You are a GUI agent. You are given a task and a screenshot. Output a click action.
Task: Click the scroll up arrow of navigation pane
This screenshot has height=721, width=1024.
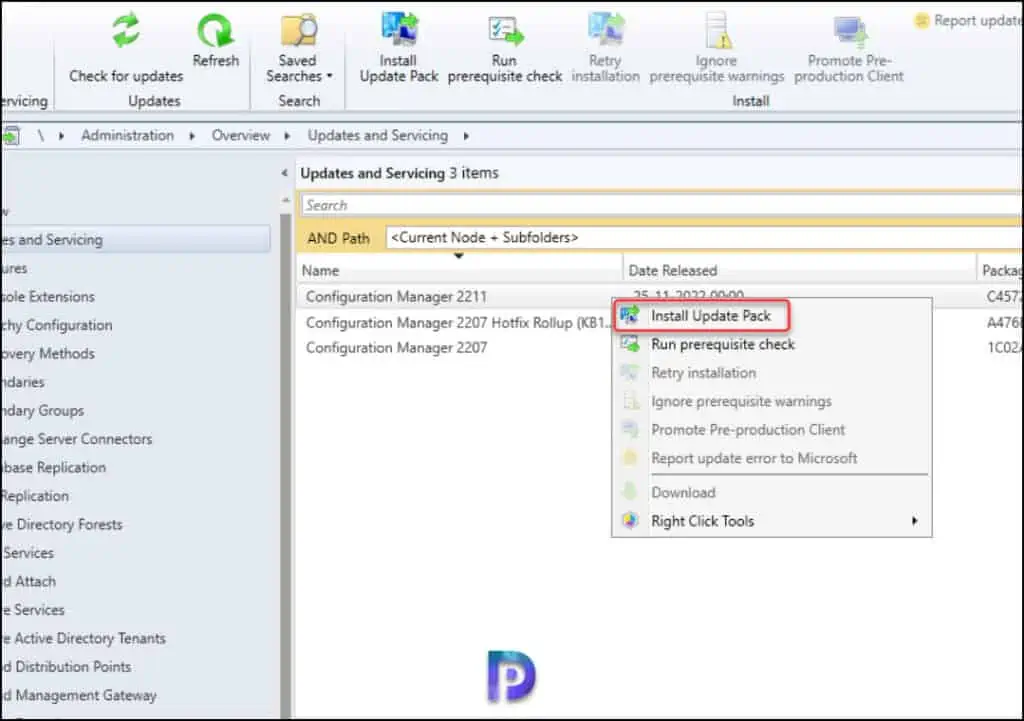(285, 200)
